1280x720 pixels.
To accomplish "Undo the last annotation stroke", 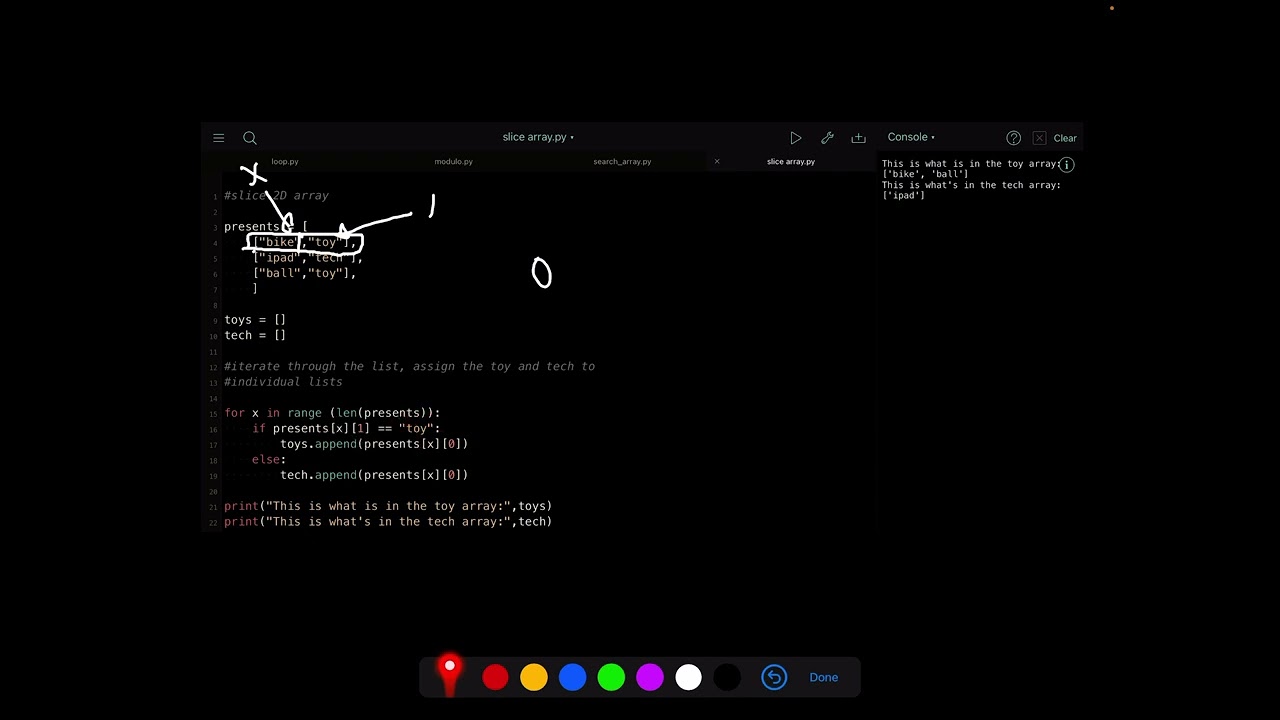I will click(774, 677).
